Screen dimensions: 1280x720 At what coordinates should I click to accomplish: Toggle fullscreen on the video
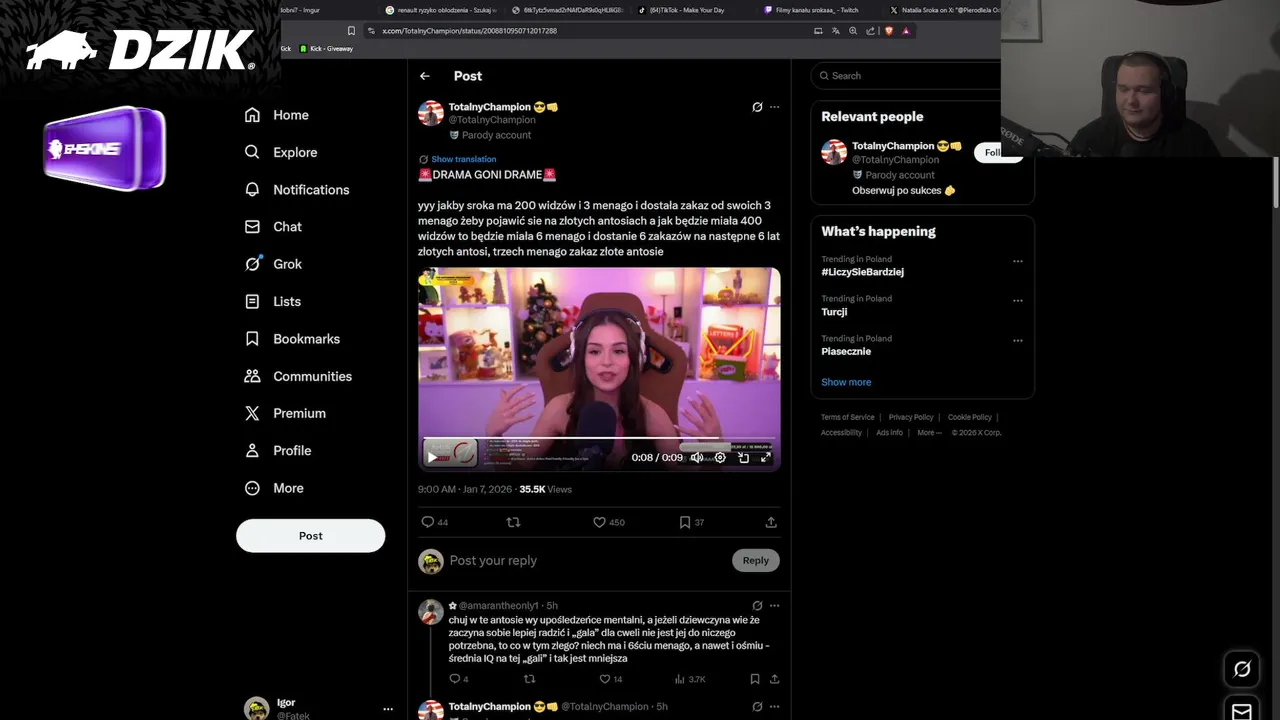(766, 457)
